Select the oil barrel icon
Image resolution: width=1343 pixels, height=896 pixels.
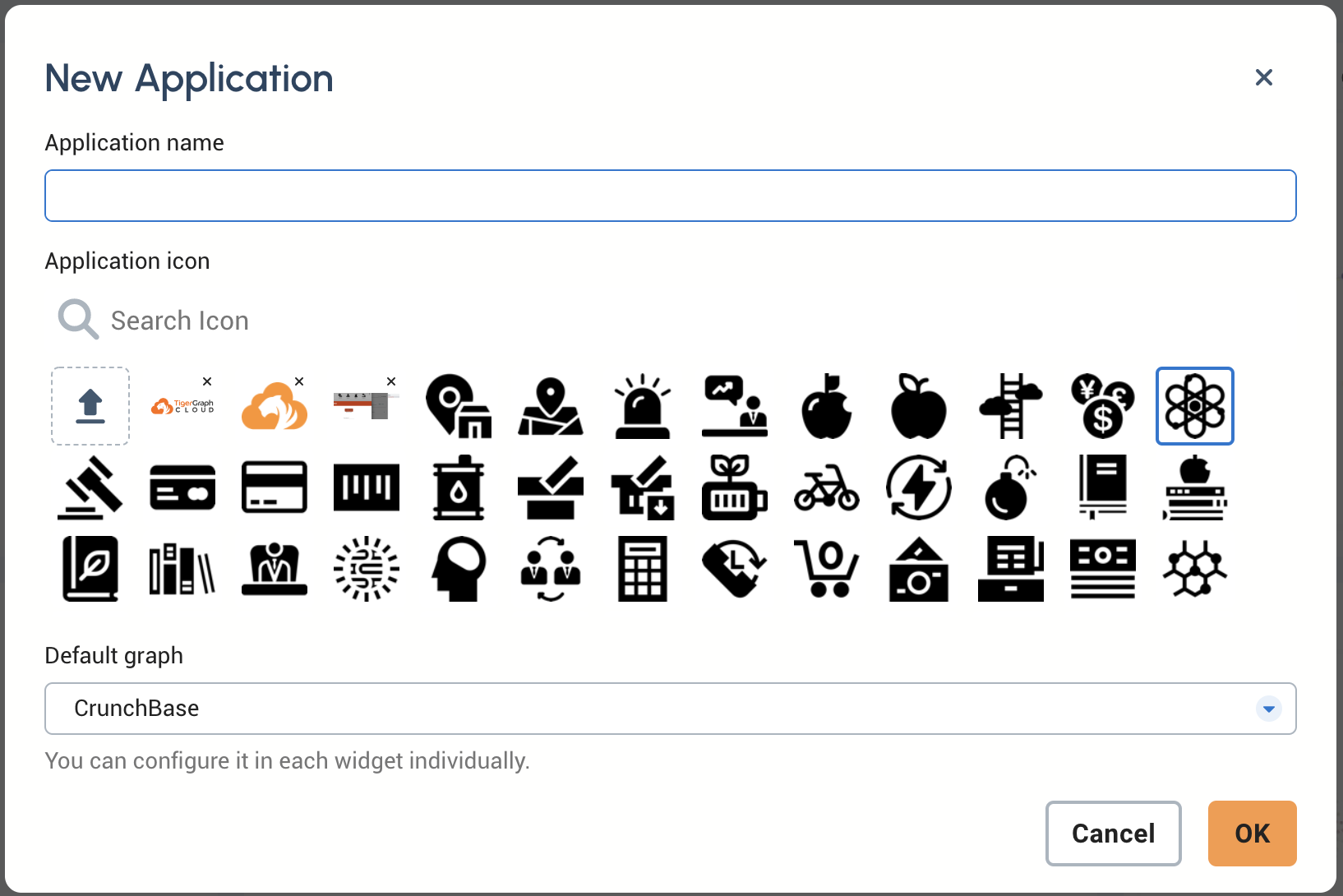[x=458, y=487]
